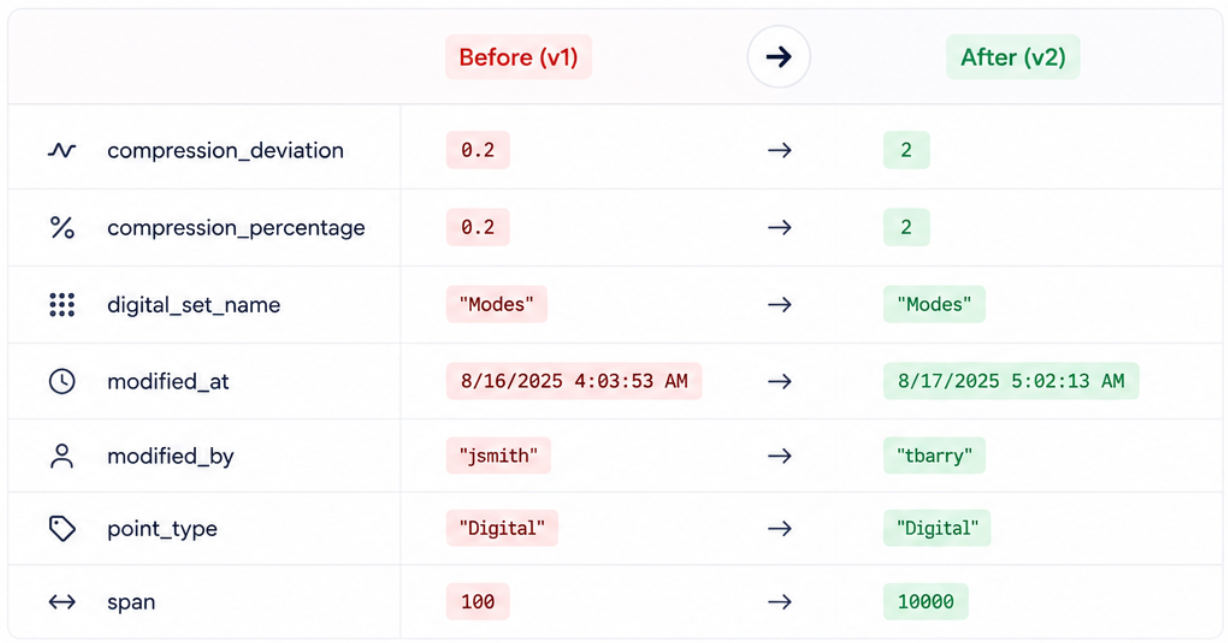Click the span before value 100
Screen dimensions: 1228x643
tap(478, 602)
